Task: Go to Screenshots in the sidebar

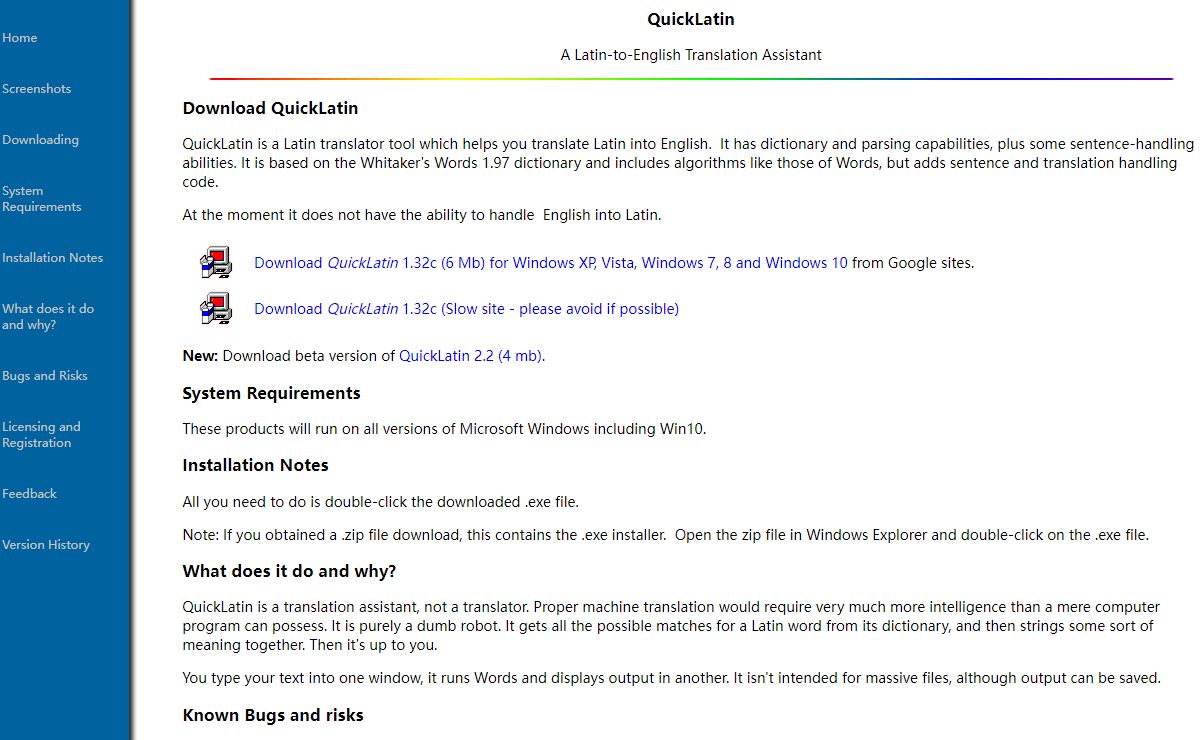Action: (37, 89)
